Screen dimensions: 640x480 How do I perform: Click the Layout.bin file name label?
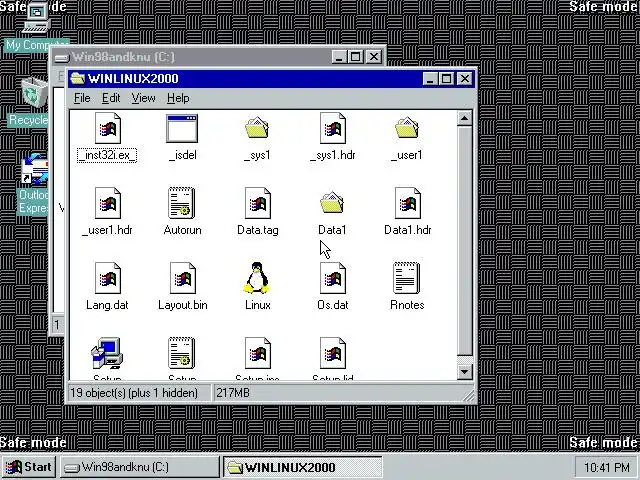pyautogui.click(x=182, y=305)
